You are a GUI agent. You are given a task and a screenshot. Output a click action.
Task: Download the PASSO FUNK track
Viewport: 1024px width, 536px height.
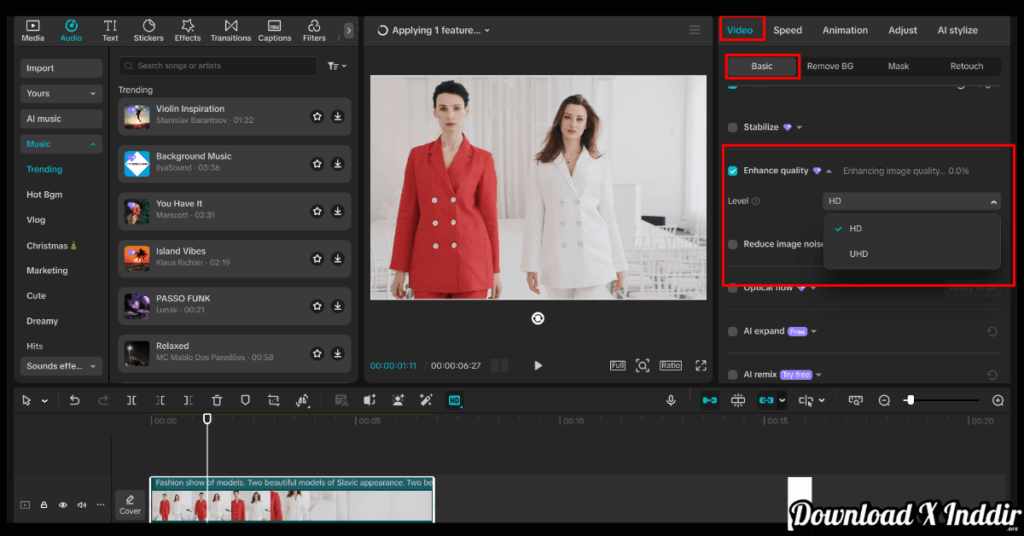[x=338, y=306]
